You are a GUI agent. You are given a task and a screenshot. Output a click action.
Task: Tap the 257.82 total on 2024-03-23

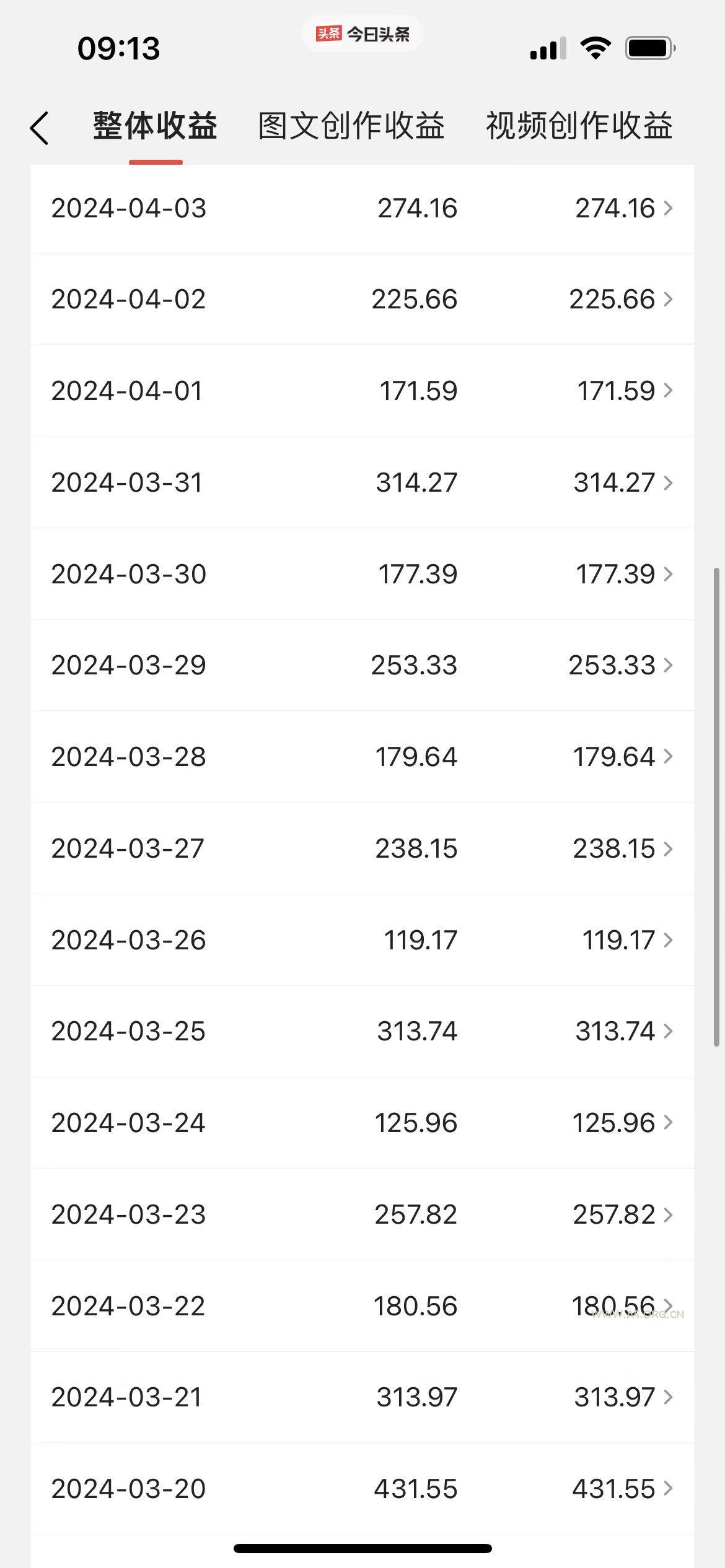(x=416, y=1214)
